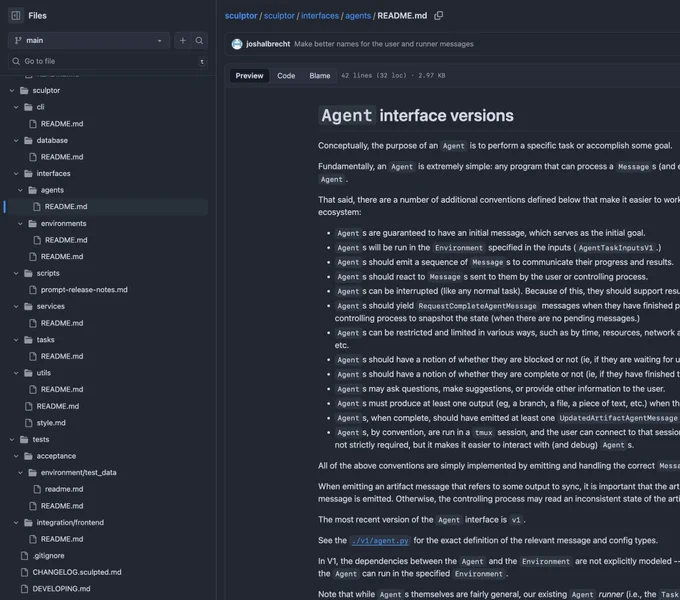
Task: Click the database folder icon
Action: pyautogui.click(x=29, y=140)
